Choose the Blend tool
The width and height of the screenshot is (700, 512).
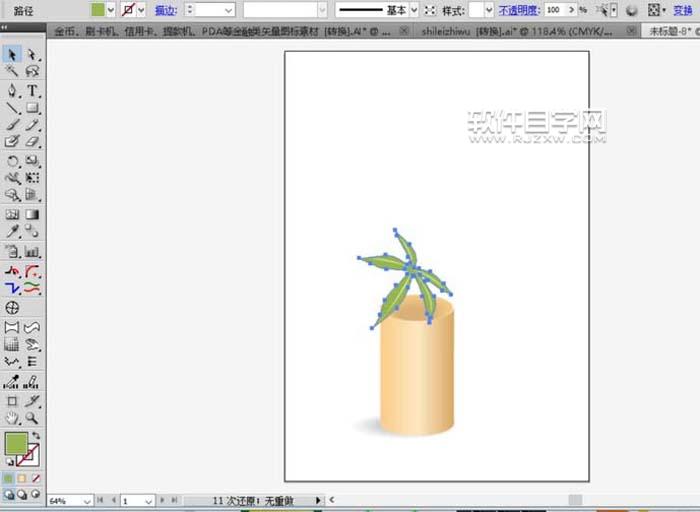tap(32, 231)
